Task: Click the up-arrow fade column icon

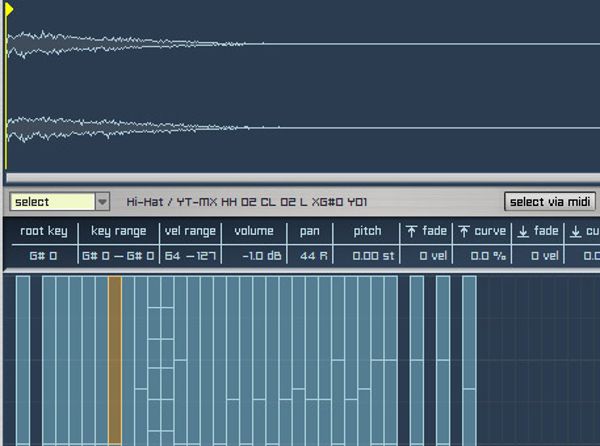Action: (411, 232)
